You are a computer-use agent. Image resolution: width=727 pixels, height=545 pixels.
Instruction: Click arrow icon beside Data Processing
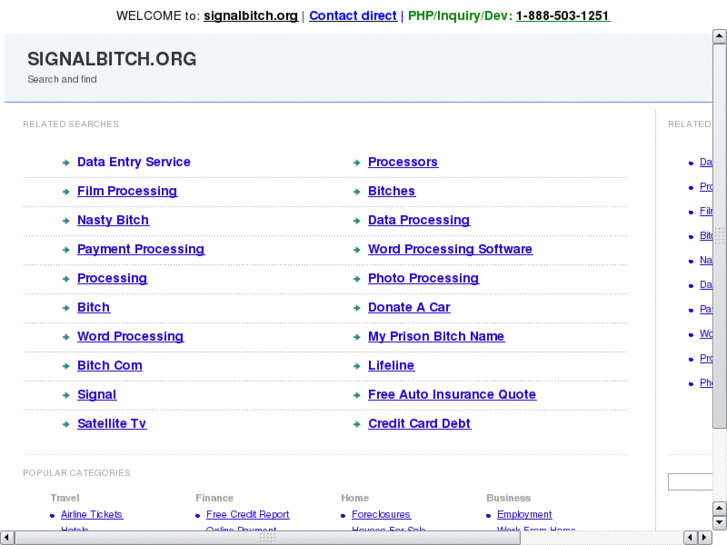tap(357, 221)
